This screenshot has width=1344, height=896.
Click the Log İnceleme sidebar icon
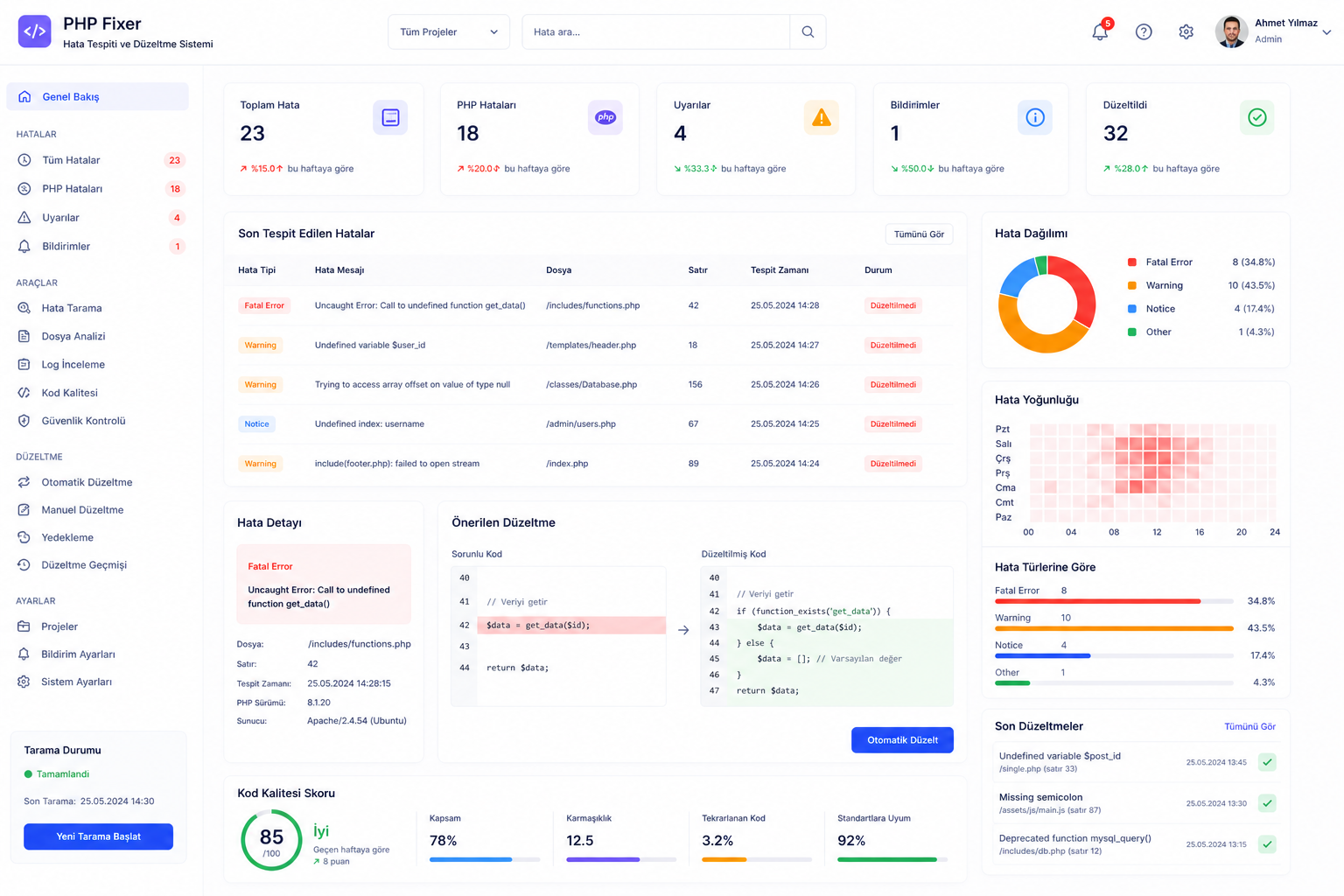[24, 364]
